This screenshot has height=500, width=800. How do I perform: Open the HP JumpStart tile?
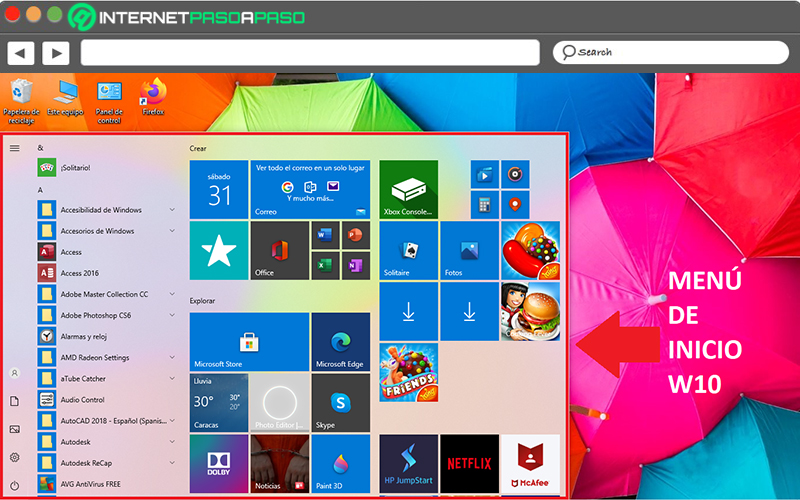point(409,464)
